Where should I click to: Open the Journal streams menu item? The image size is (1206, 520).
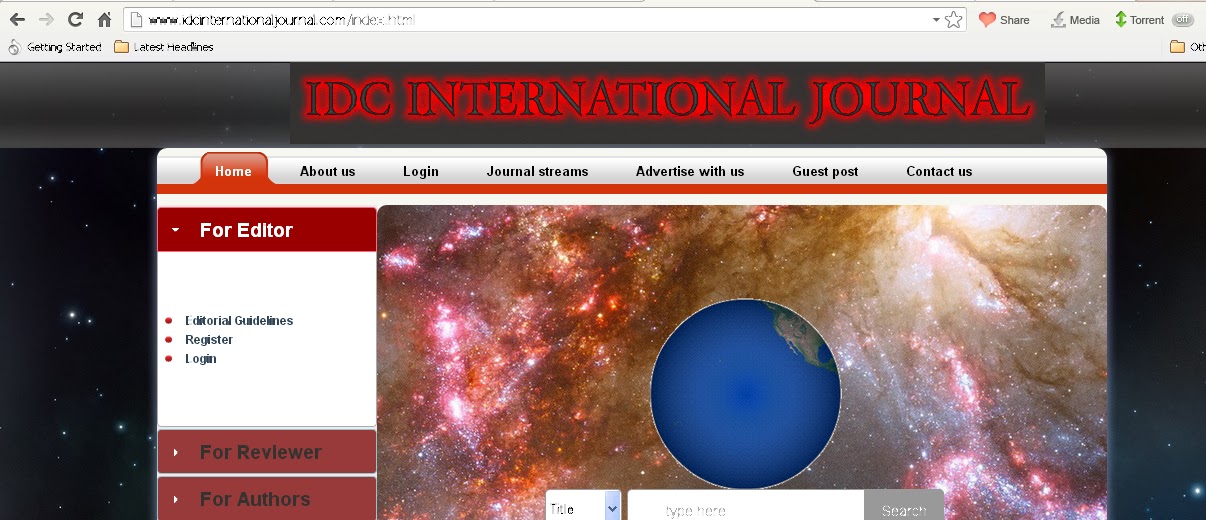pyautogui.click(x=538, y=171)
